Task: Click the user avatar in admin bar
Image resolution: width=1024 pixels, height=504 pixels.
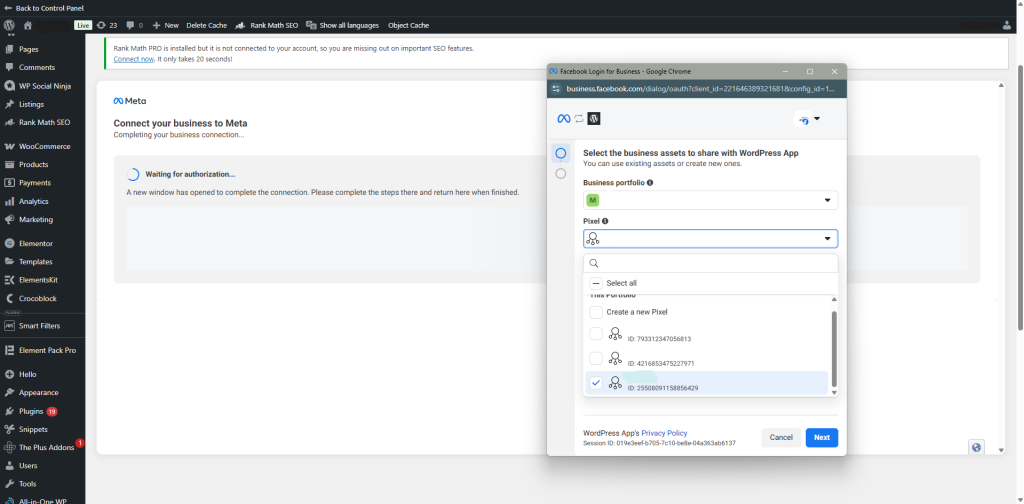Action: [1006, 25]
